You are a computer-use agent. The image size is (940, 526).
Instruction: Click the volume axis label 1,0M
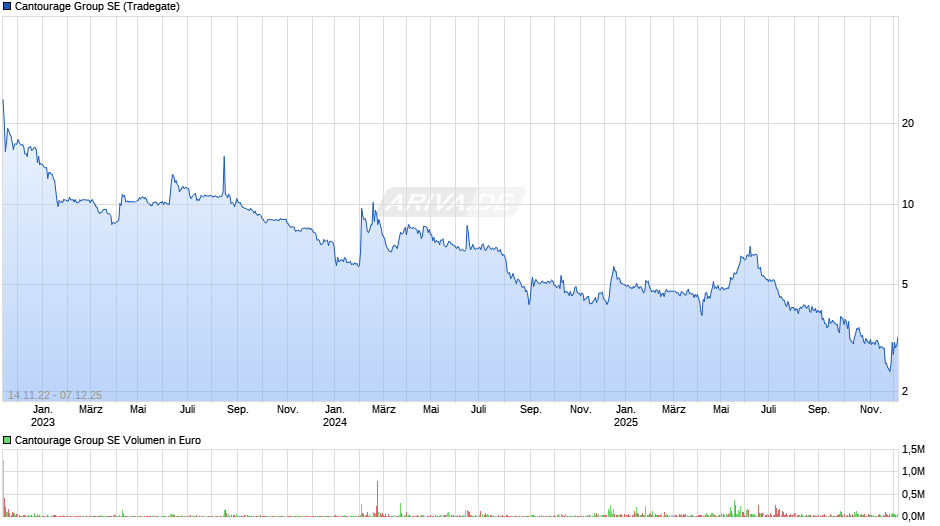[x=913, y=472]
